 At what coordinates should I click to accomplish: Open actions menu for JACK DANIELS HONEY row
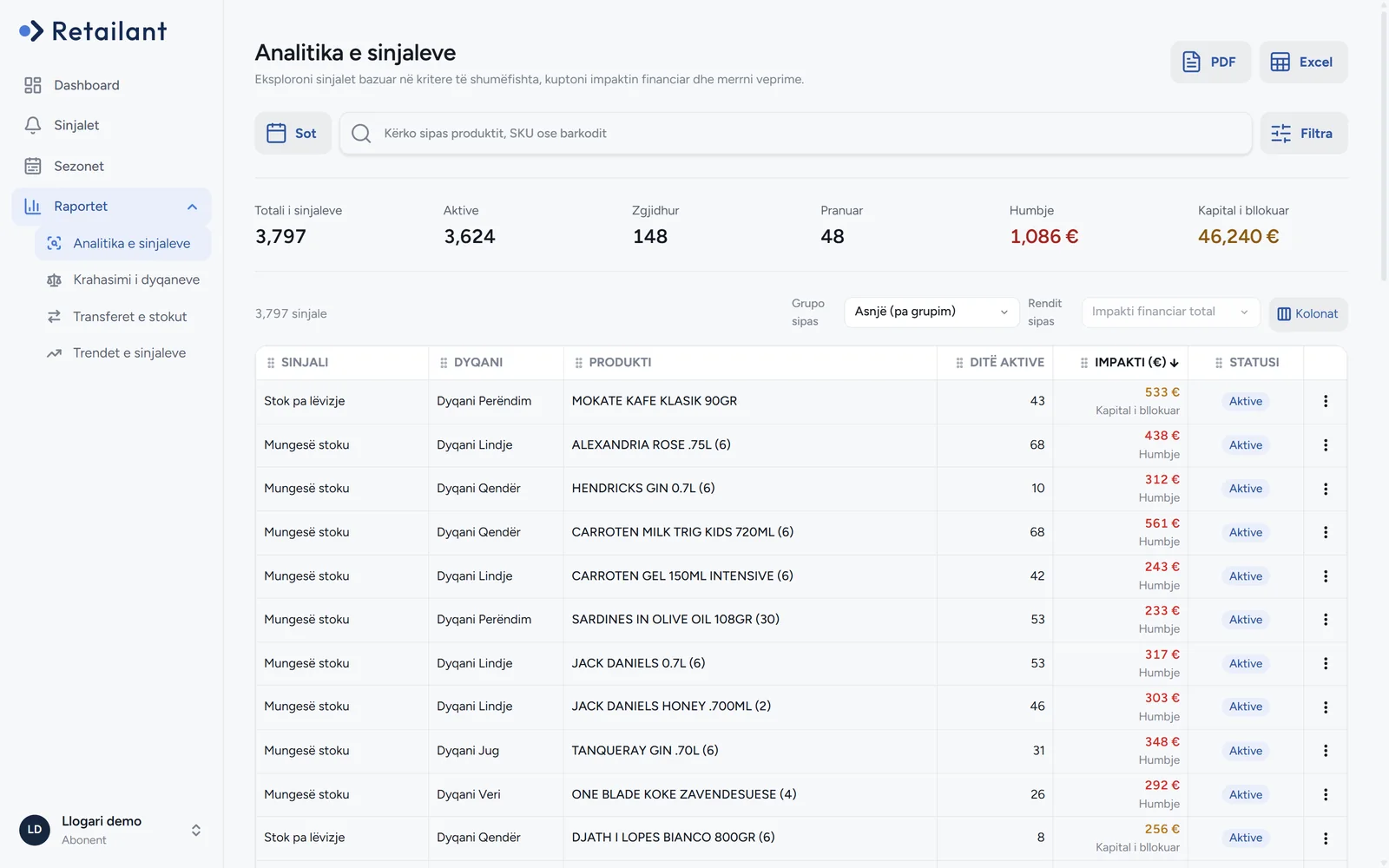point(1326,707)
